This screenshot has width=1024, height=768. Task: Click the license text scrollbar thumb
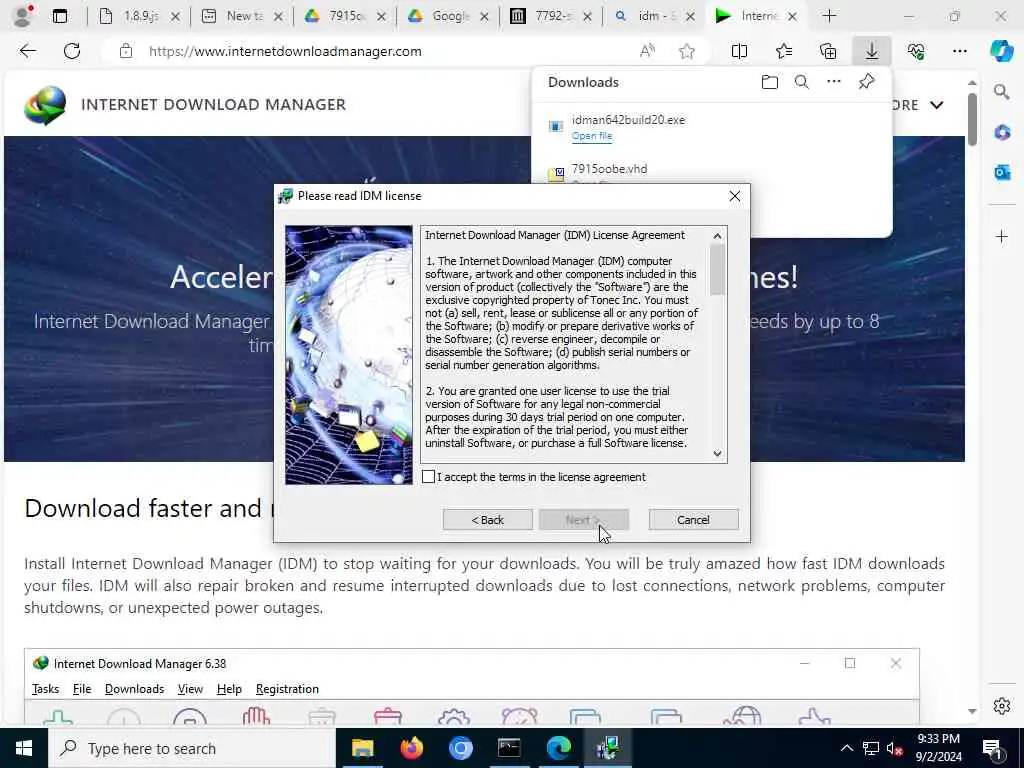717,269
